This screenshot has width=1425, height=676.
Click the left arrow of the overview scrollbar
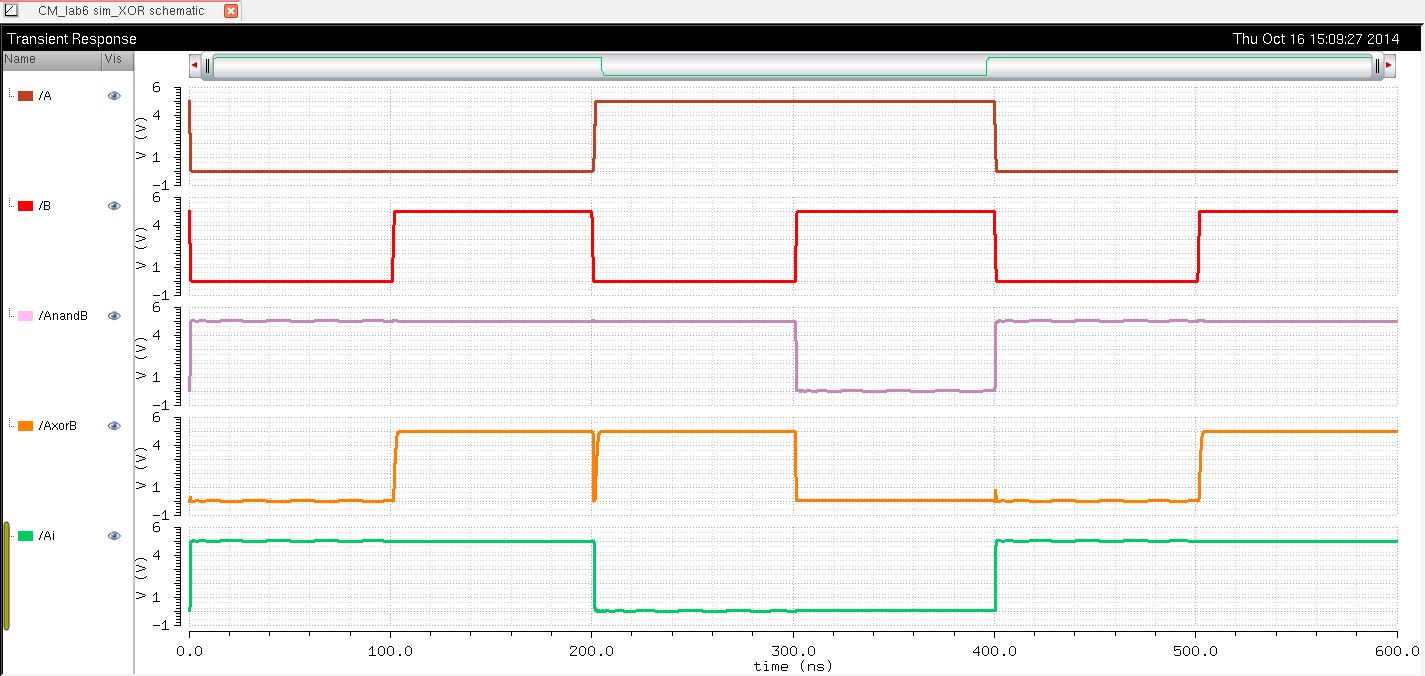click(x=195, y=65)
